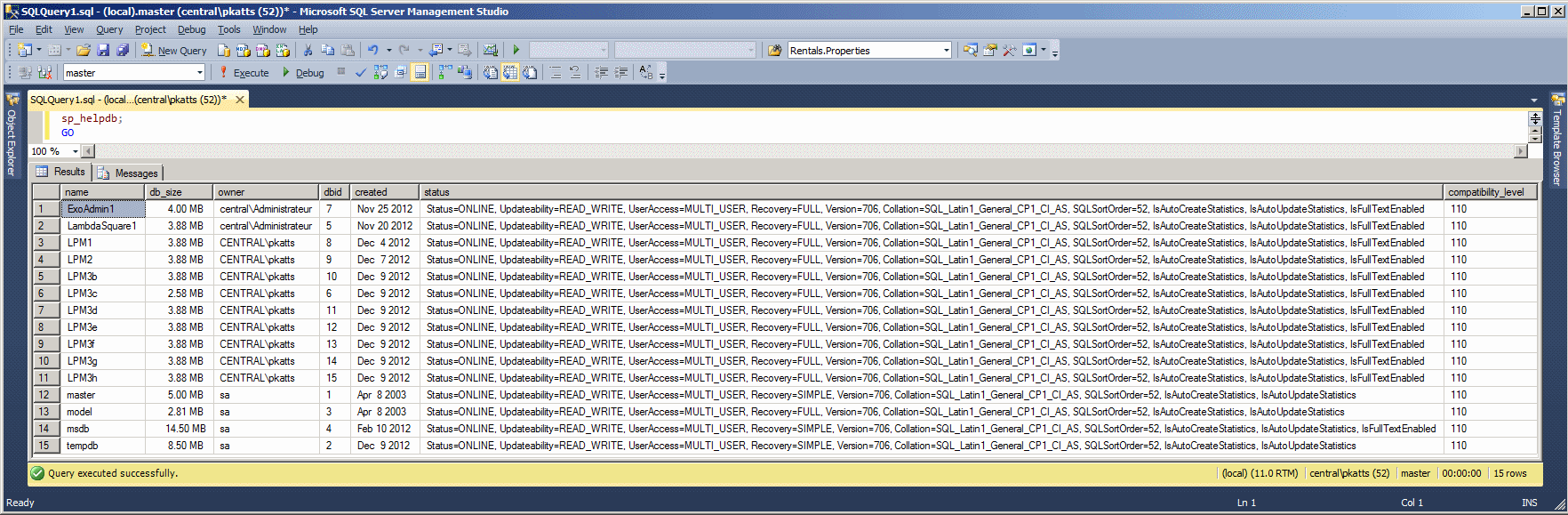Screen dimensions: 1568x515
Task: Open the Object Explorer side panel
Action: coord(12,133)
